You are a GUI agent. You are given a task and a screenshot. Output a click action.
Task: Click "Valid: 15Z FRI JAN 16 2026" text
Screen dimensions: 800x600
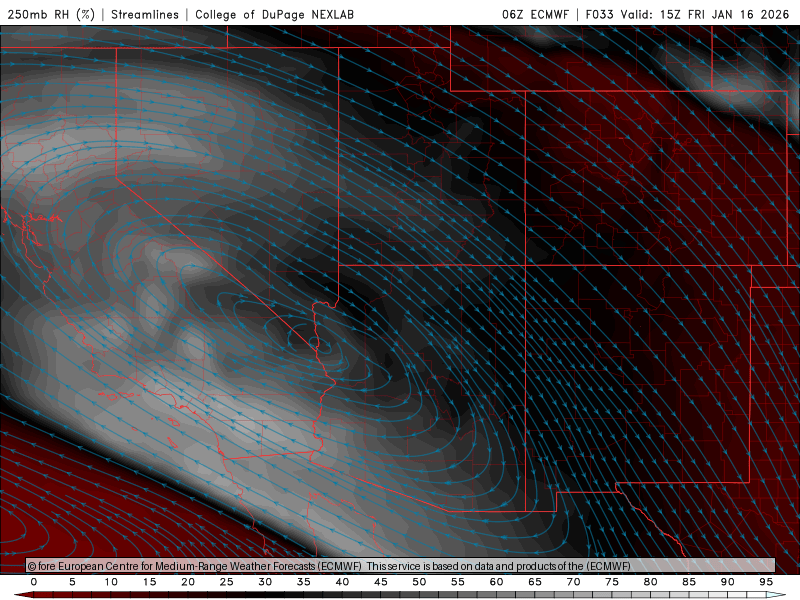pyautogui.click(x=705, y=14)
